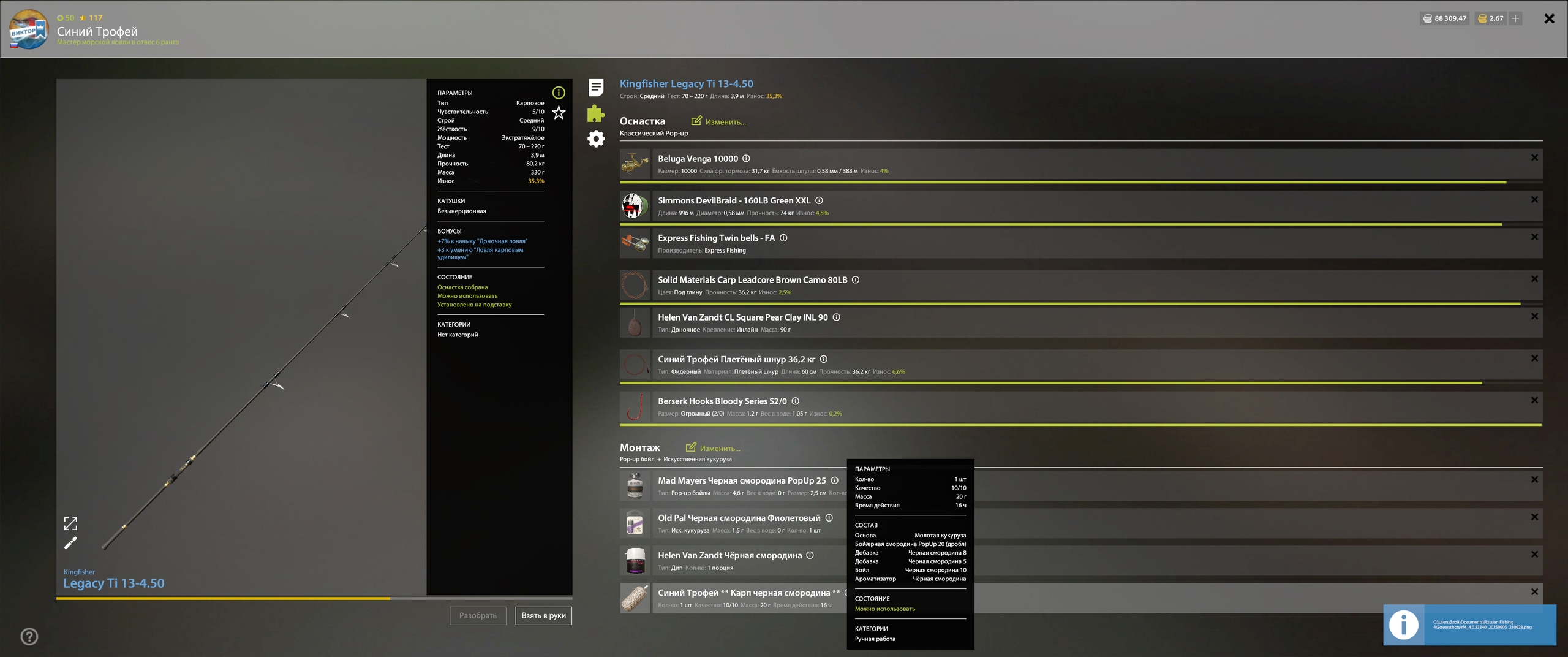Screen dimensions: 1568x657
Task: Open info for Old Pal Черная смородина Фиолетовый
Action: coord(829,518)
